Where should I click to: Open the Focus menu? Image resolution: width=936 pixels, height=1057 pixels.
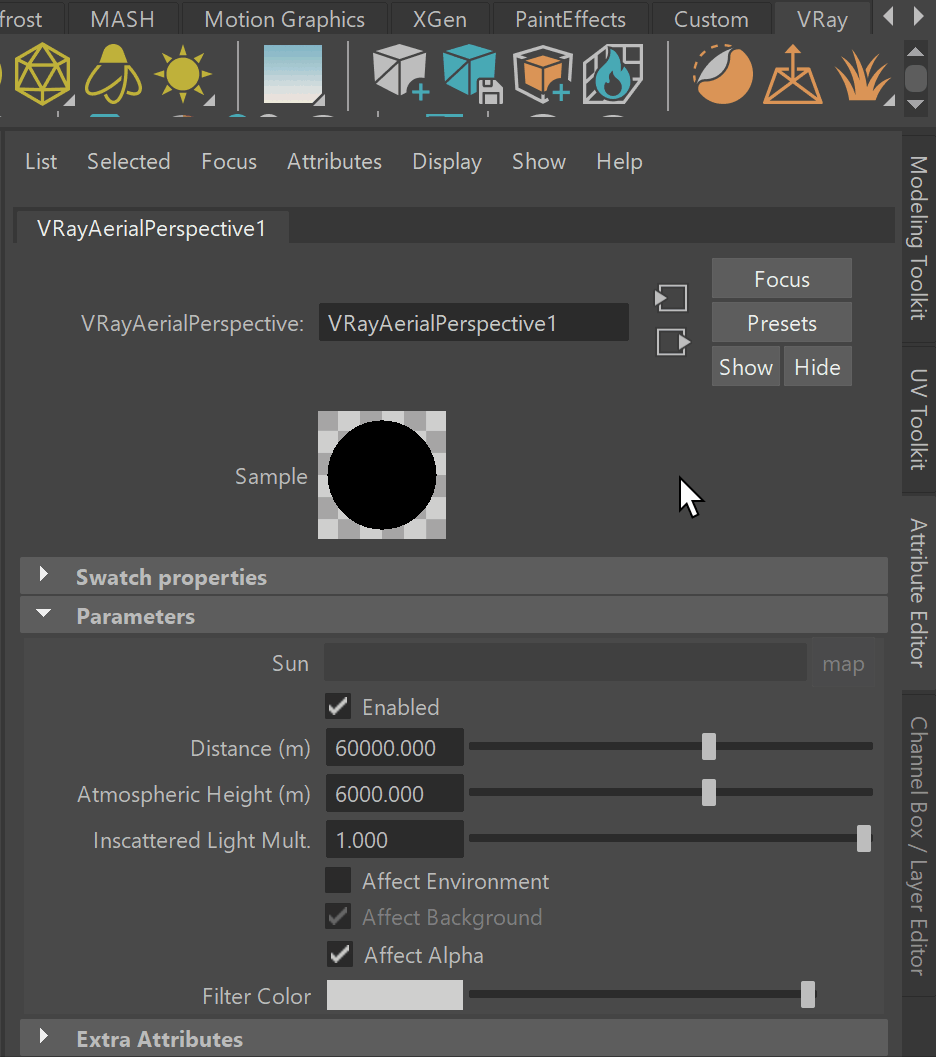(229, 162)
